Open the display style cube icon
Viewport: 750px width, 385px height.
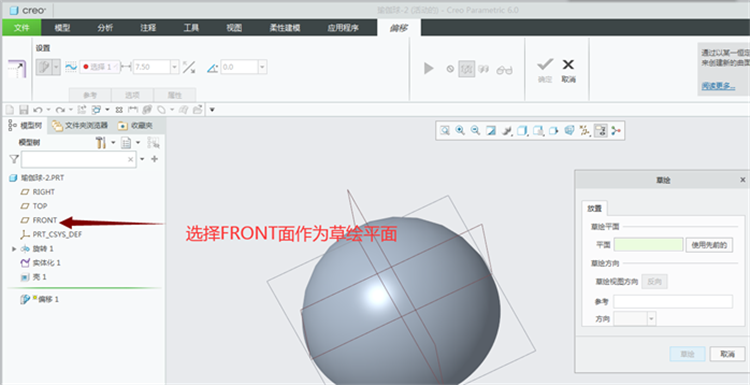point(523,131)
